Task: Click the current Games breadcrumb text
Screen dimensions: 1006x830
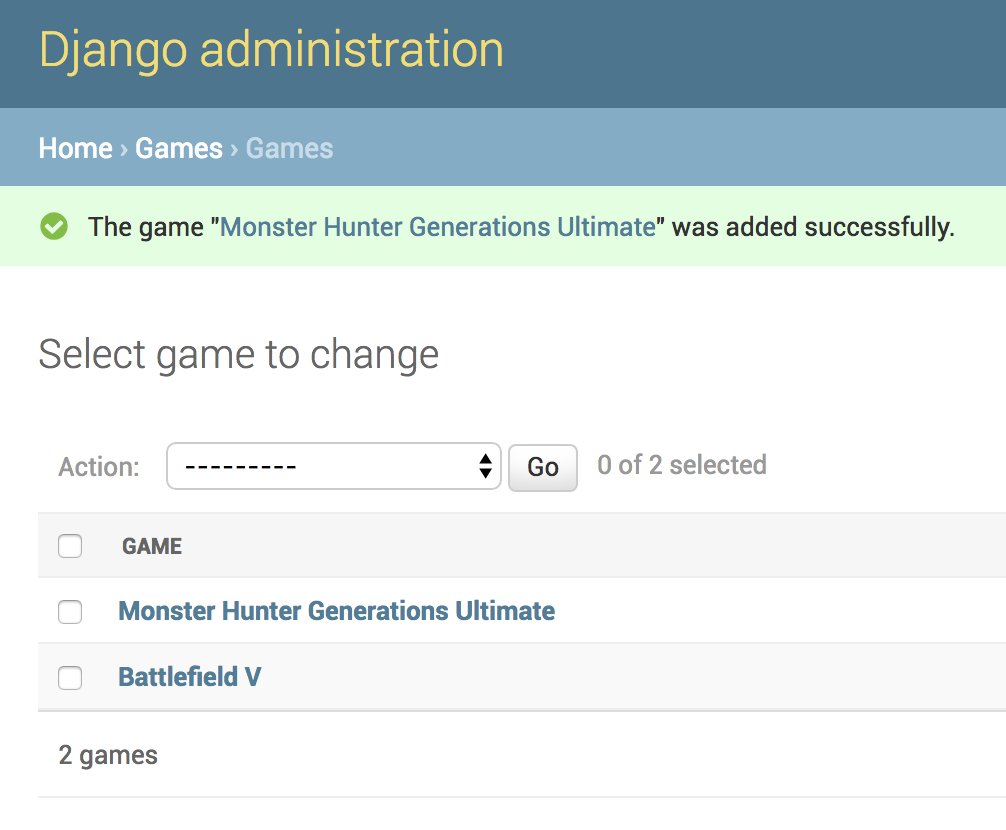Action: (289, 148)
